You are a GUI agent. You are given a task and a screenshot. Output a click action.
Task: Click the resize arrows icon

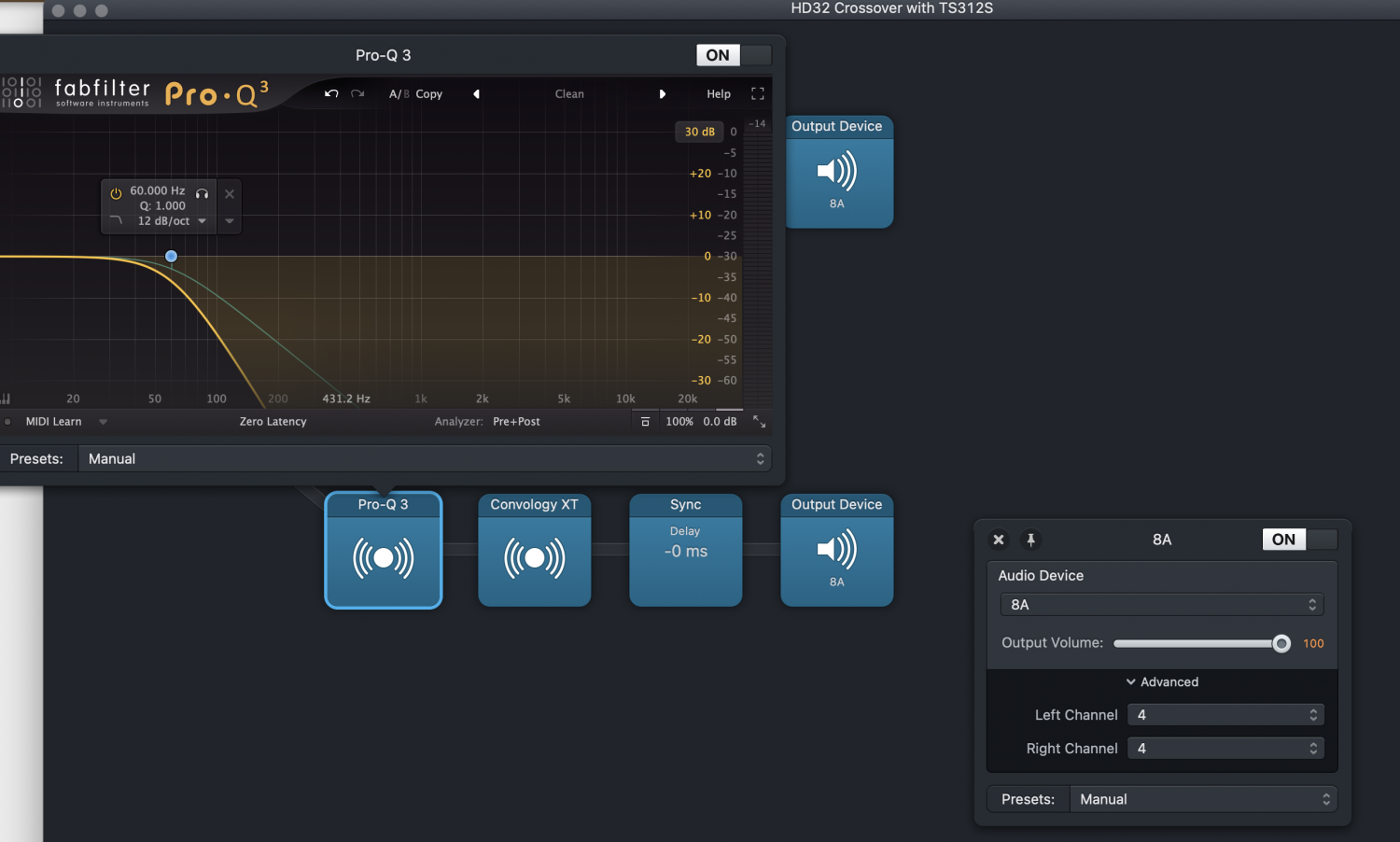[x=759, y=422]
